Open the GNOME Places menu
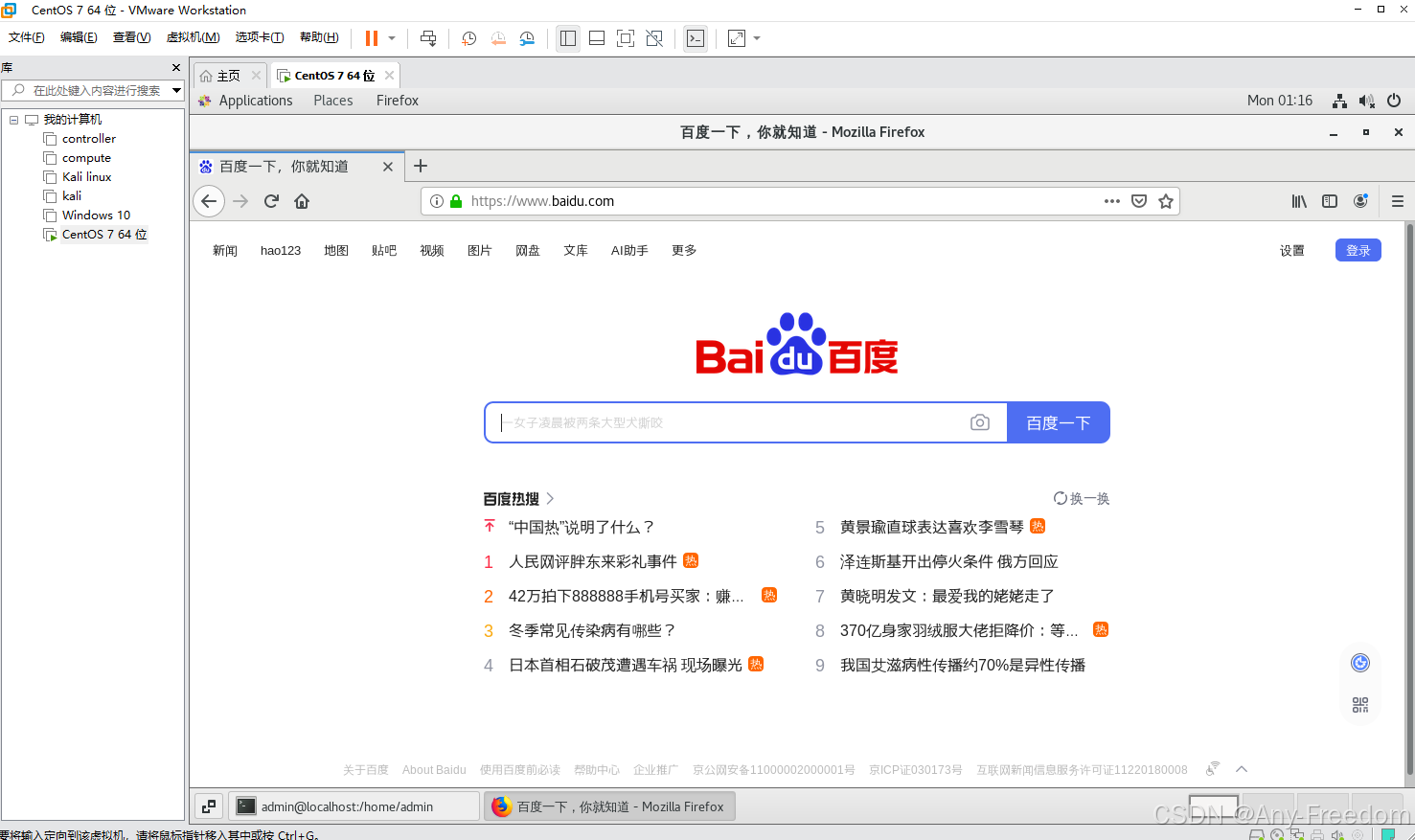Screen dimensions: 1415x840 click(x=332, y=101)
